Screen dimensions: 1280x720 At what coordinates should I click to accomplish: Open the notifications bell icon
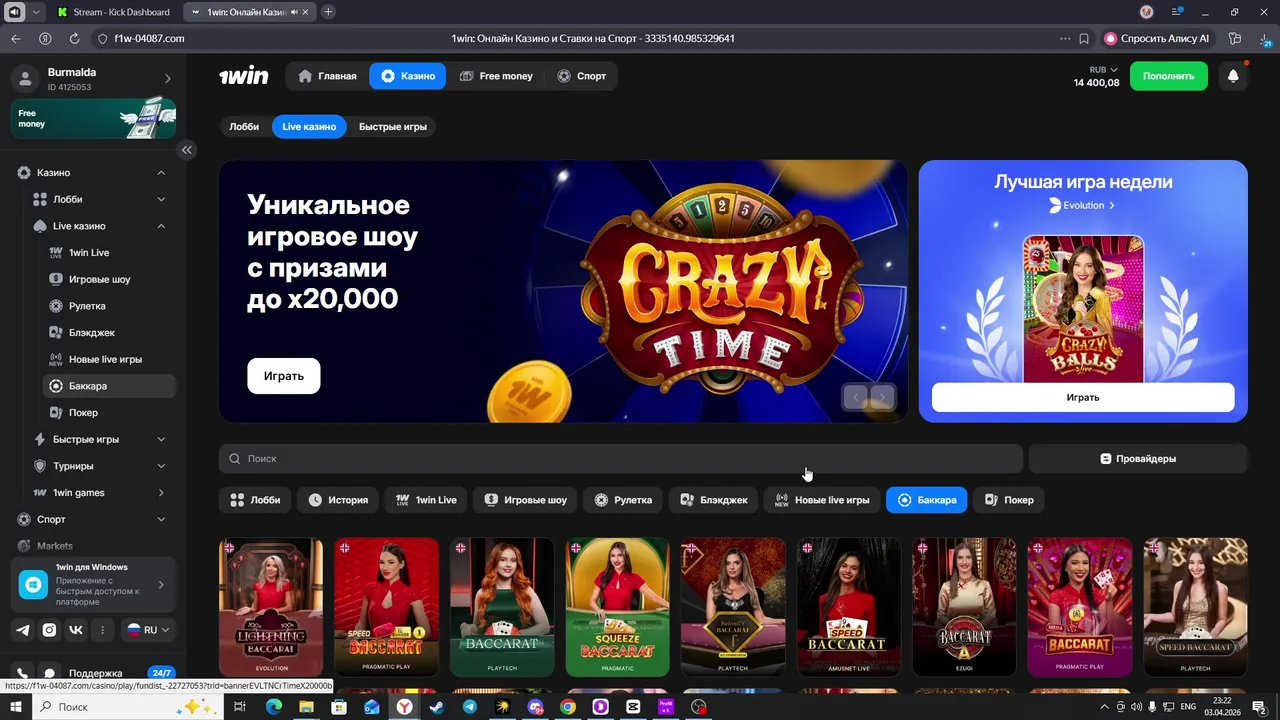[x=1233, y=76]
